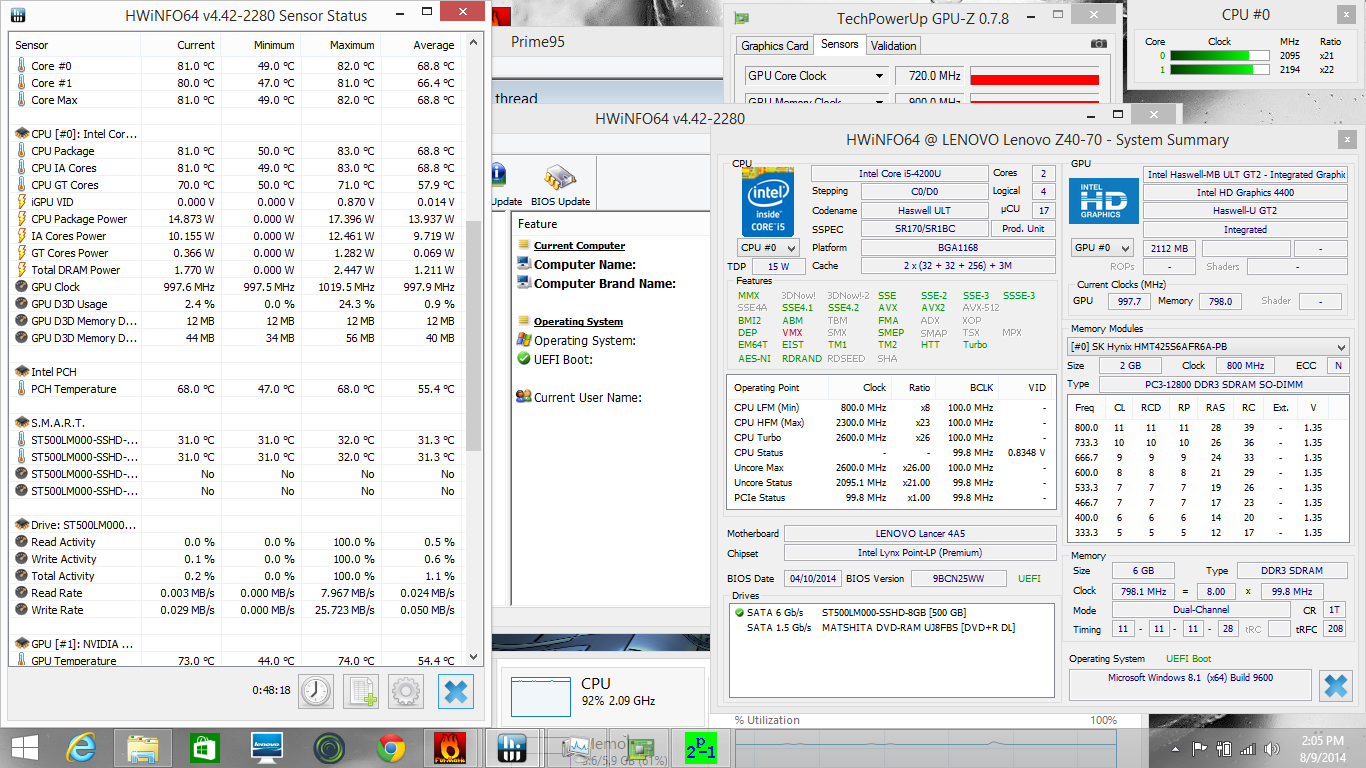Open the Validation tab in GPU-Z
The image size is (1366, 768).
point(893,46)
